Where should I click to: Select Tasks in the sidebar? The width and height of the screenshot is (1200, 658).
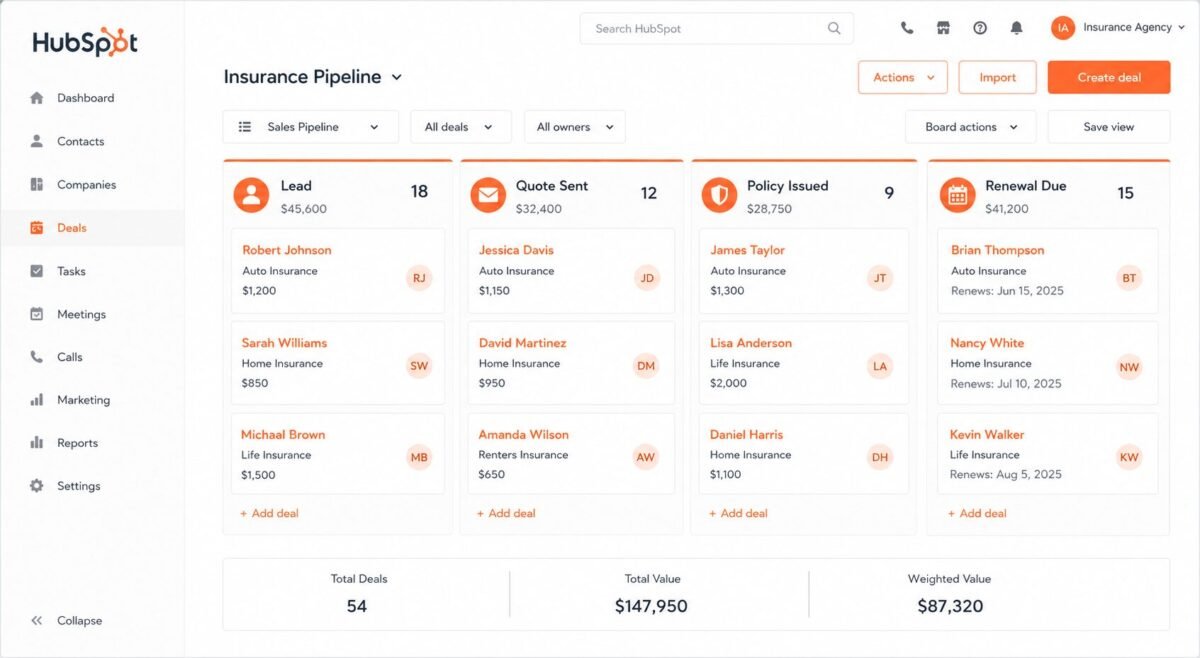(71, 271)
